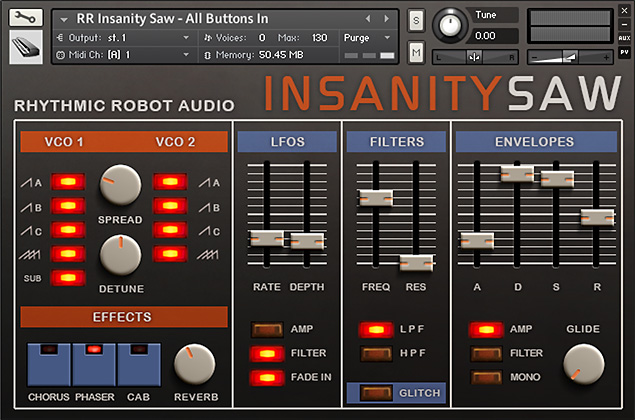This screenshot has width=635, height=420.
Task: Toggle VCO 1 multi-saw button
Action: pos(68,254)
